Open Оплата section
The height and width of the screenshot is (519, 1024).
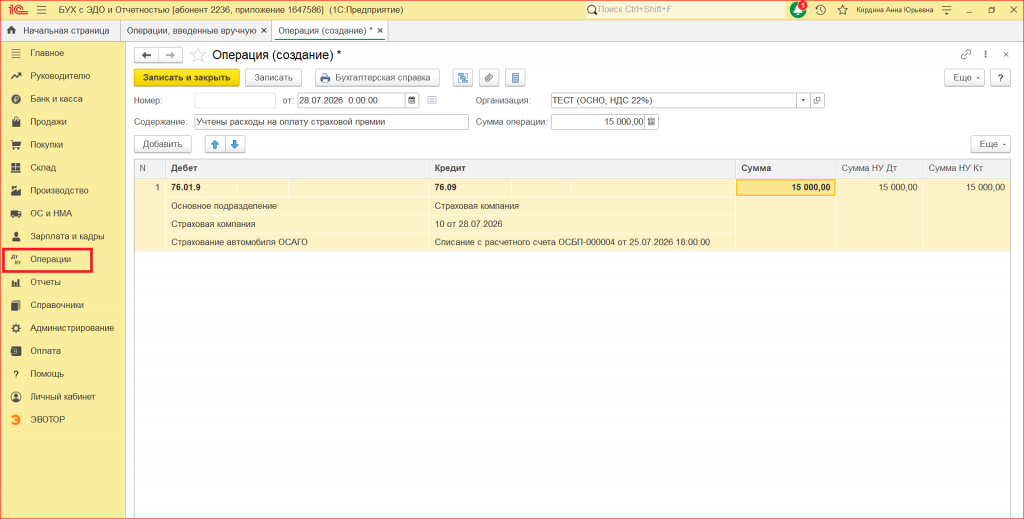pyautogui.click(x=46, y=351)
